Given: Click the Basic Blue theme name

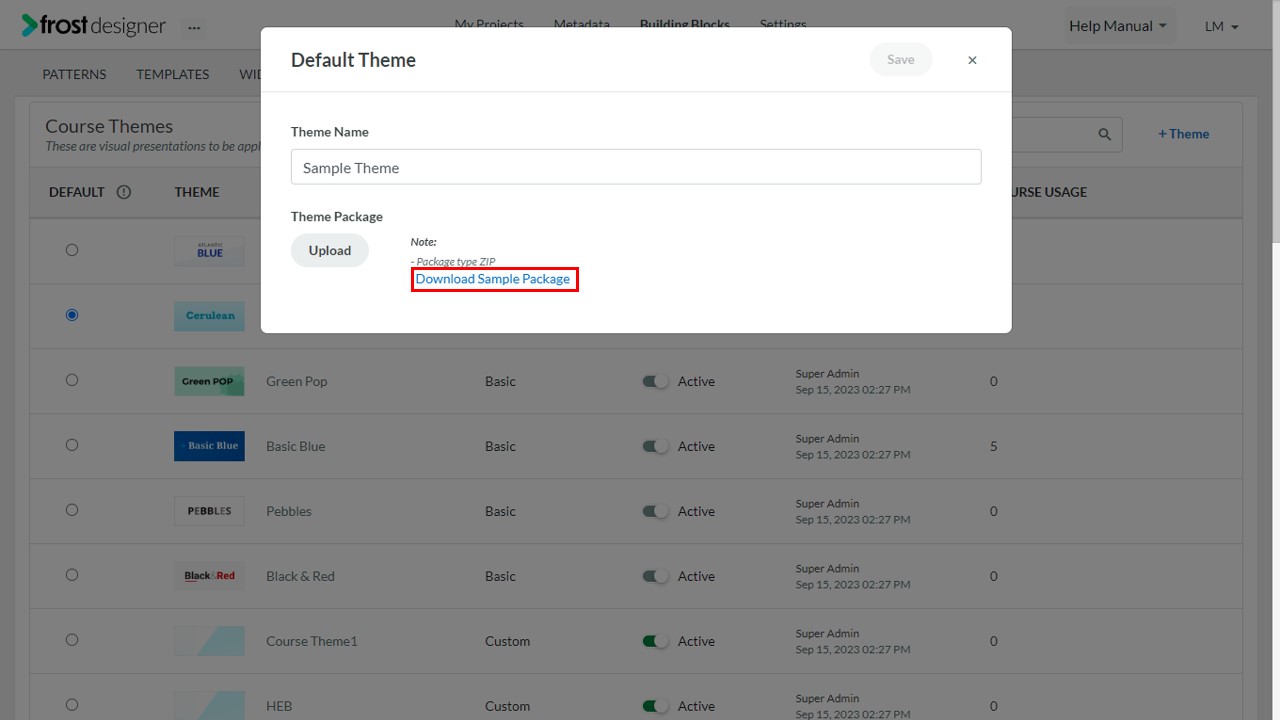Looking at the screenshot, I should click(296, 446).
